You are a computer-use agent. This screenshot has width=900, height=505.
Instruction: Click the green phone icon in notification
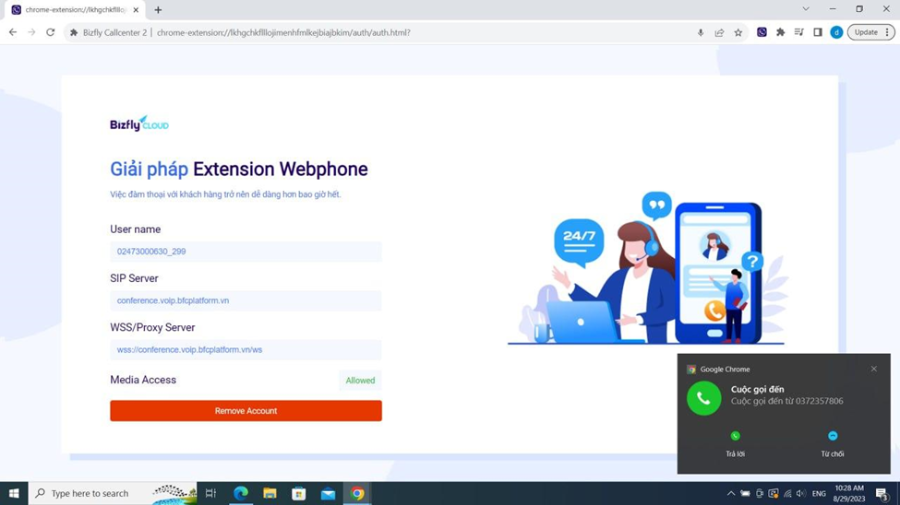coord(704,398)
